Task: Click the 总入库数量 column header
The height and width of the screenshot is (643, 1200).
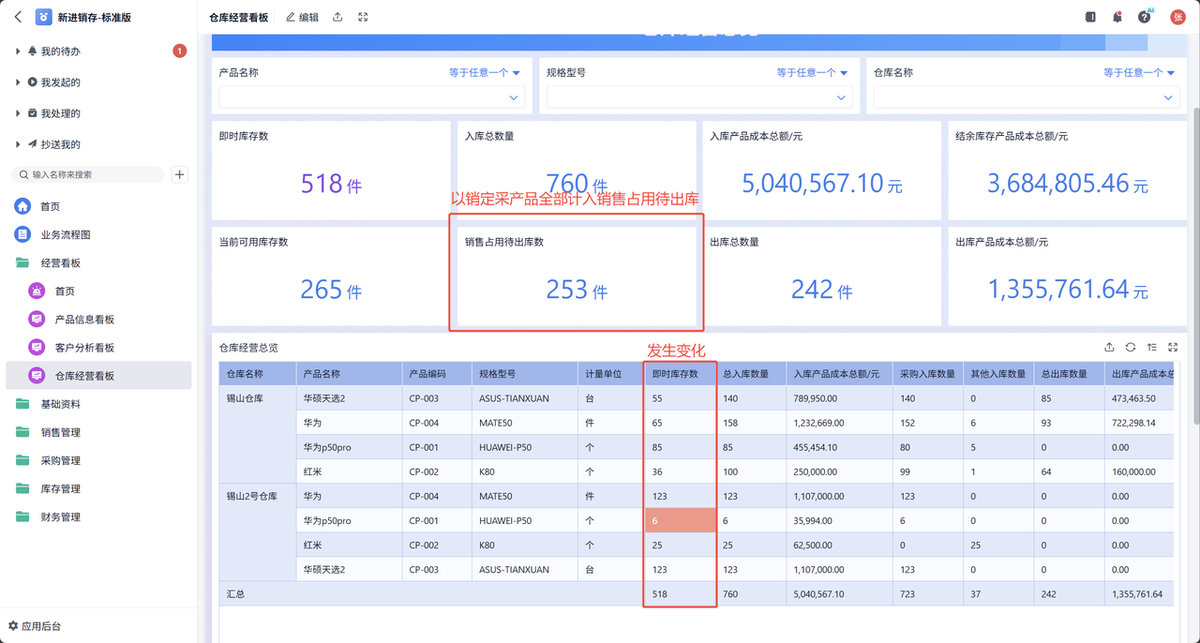Action: 751,373
